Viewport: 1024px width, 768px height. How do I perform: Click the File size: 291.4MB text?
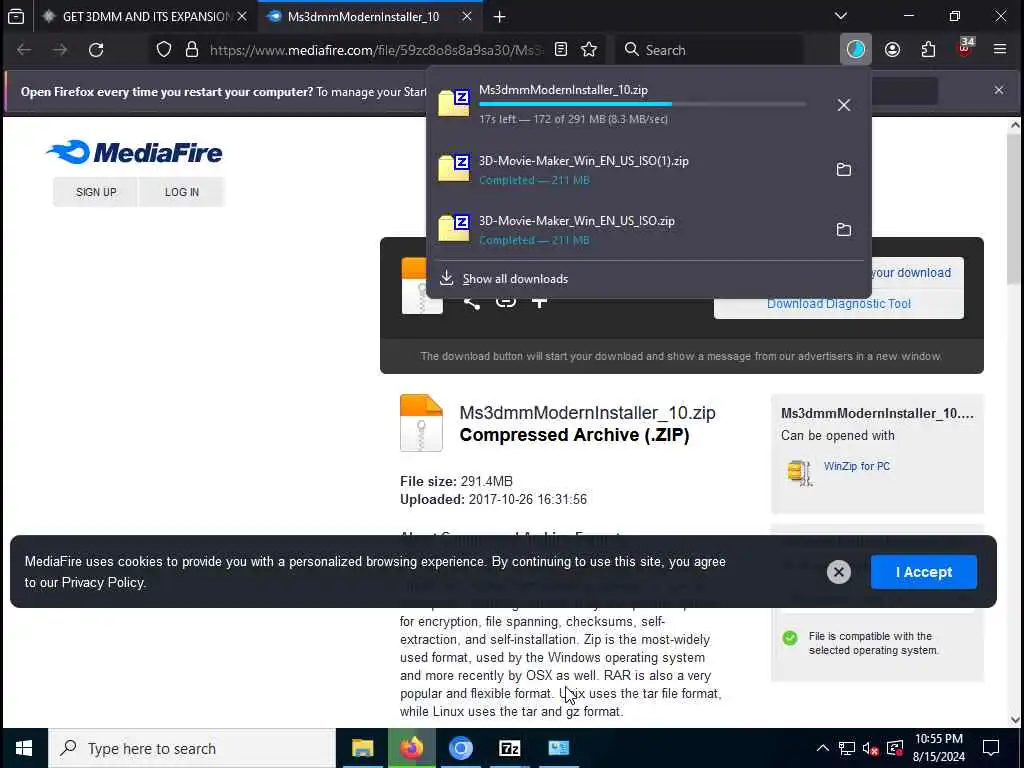(x=456, y=481)
